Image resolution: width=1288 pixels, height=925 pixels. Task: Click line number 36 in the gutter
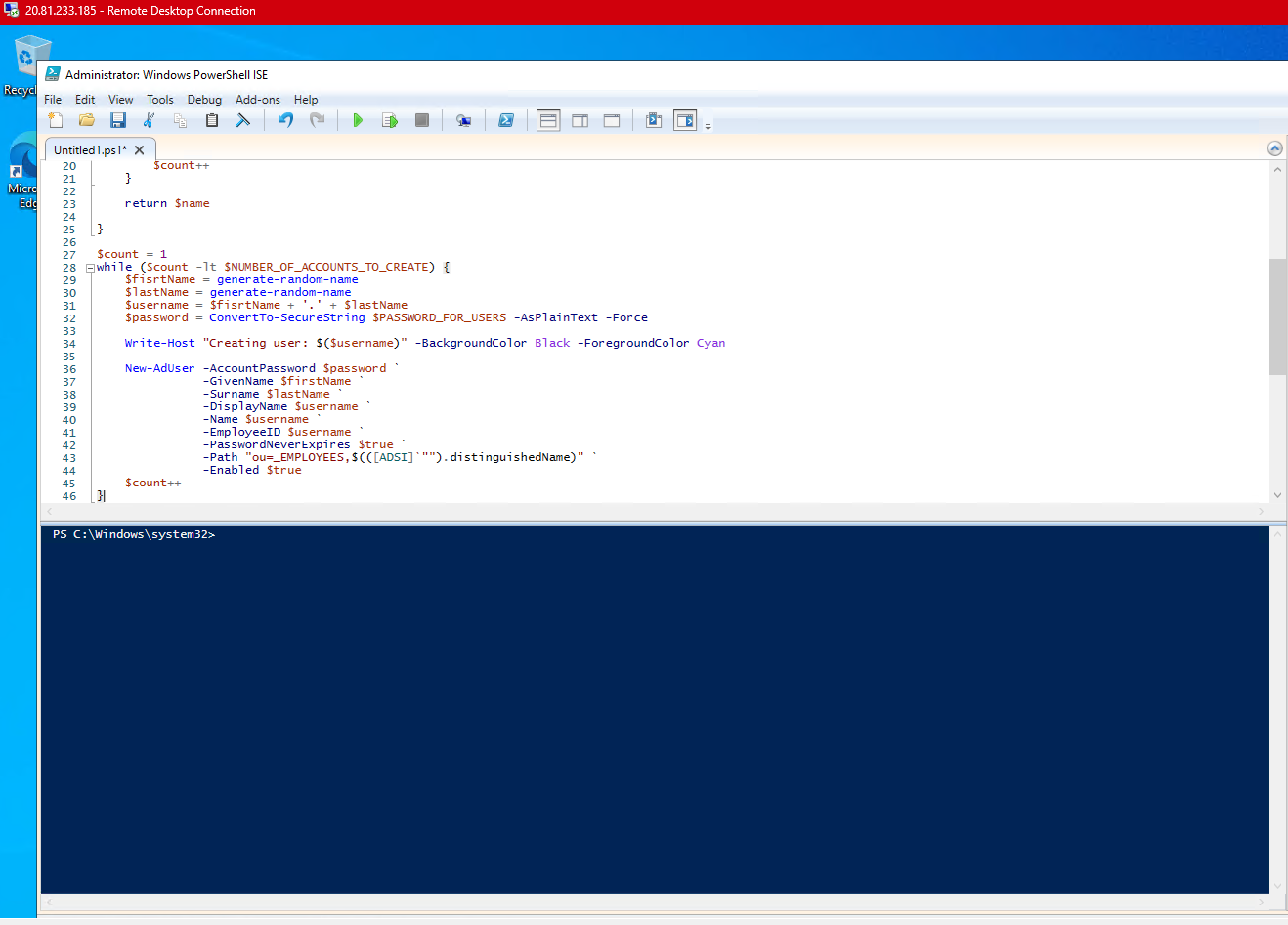point(69,369)
